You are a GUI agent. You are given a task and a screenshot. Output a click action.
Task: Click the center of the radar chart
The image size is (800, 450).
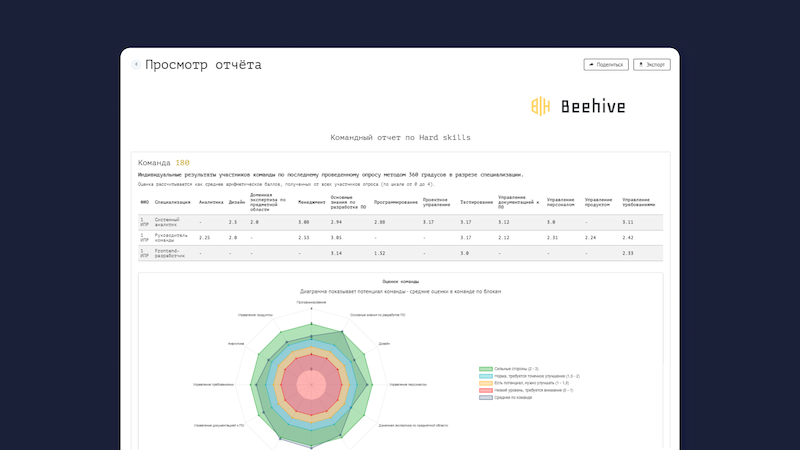pyautogui.click(x=311, y=385)
